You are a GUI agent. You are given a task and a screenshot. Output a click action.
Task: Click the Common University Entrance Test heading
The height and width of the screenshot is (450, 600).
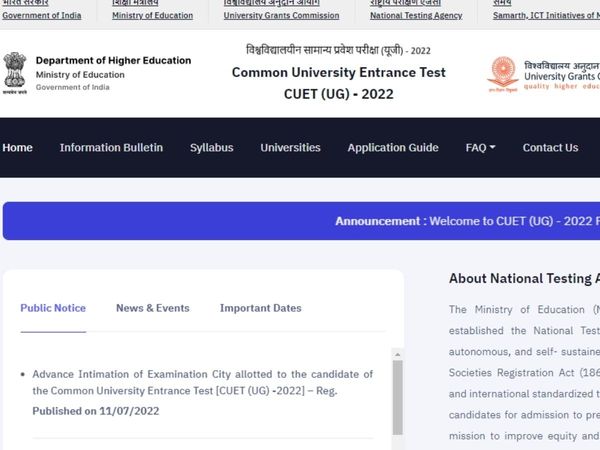[339, 72]
